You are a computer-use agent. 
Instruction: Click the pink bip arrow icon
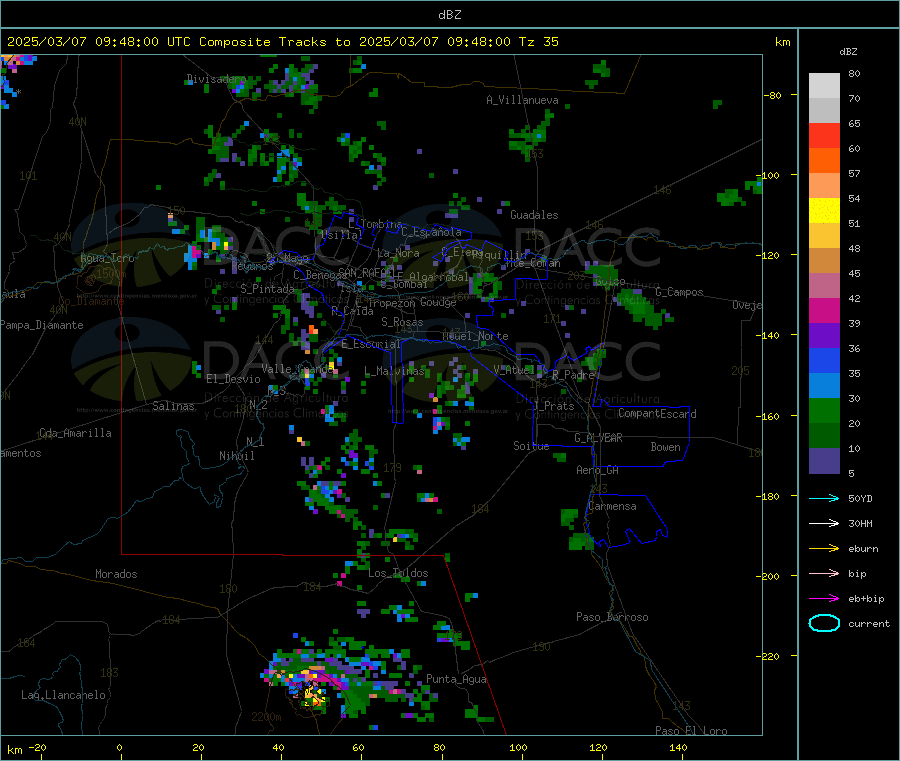coord(824,573)
